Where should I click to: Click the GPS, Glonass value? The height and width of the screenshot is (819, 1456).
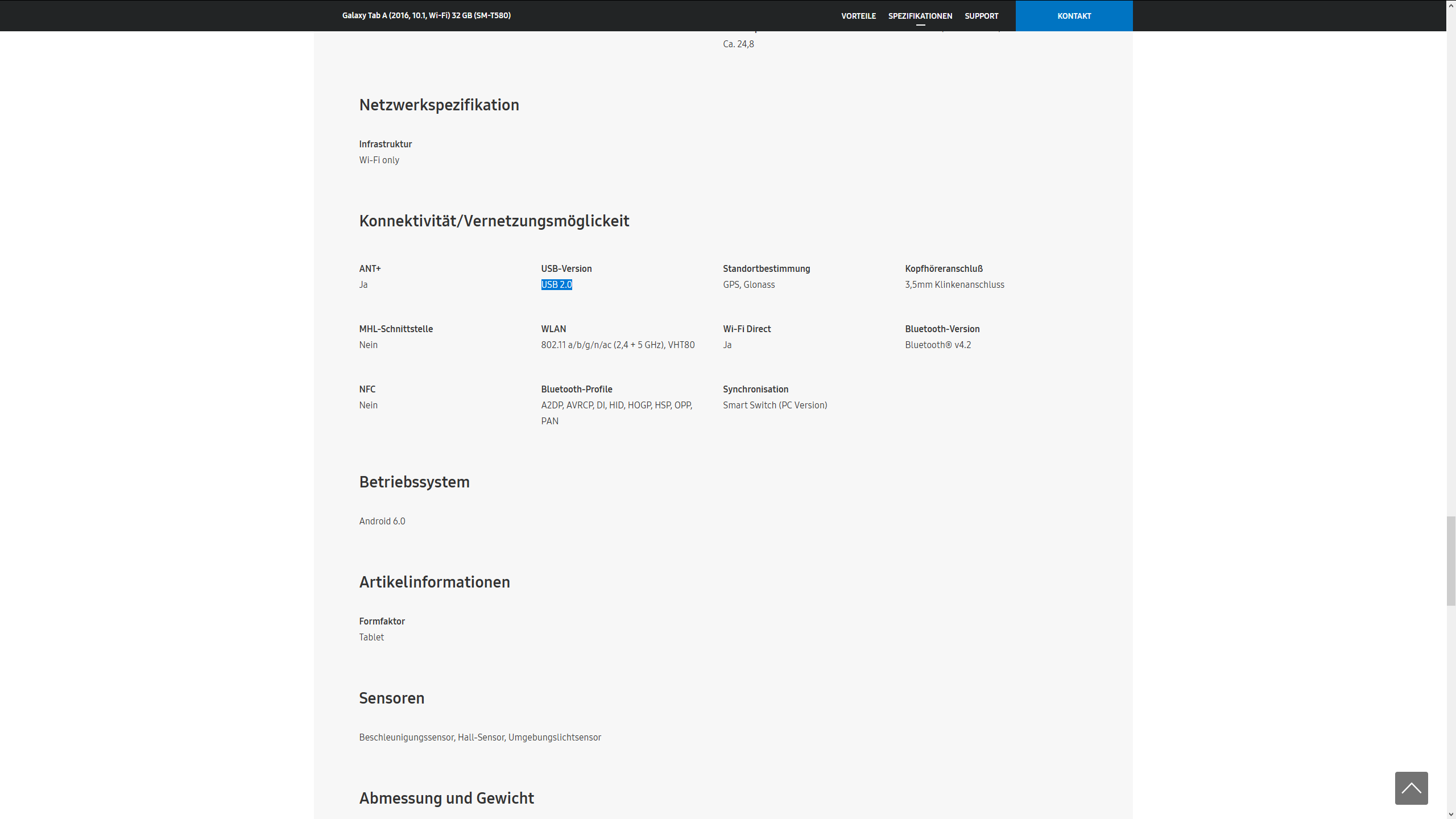(x=748, y=284)
